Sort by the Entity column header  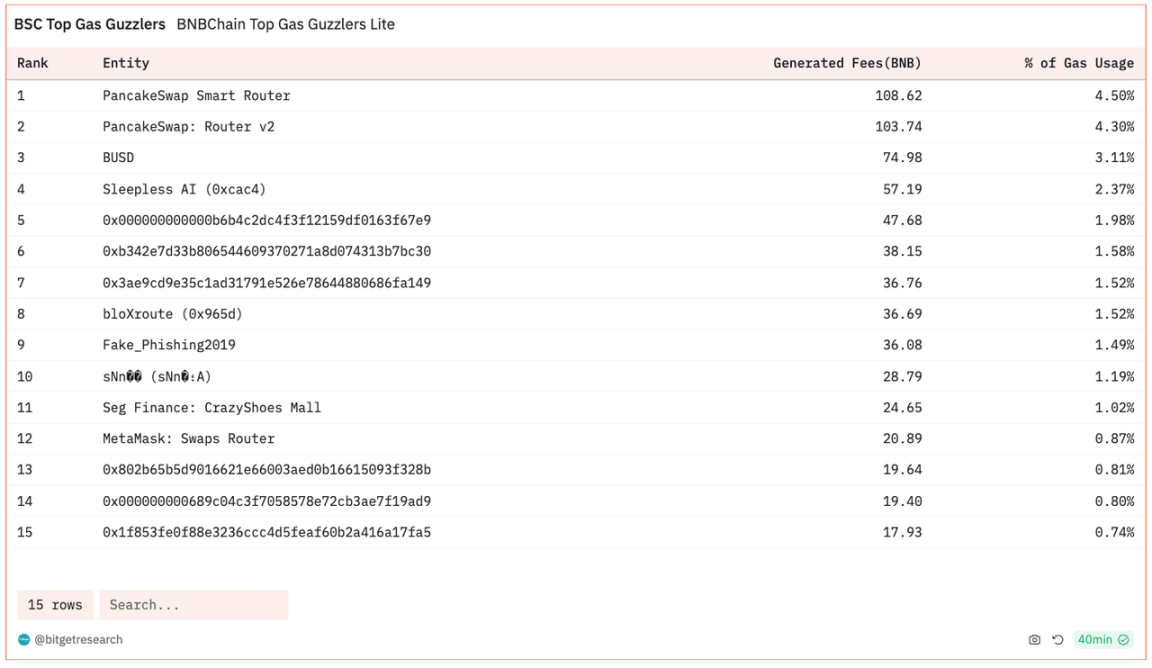pyautogui.click(x=126, y=63)
